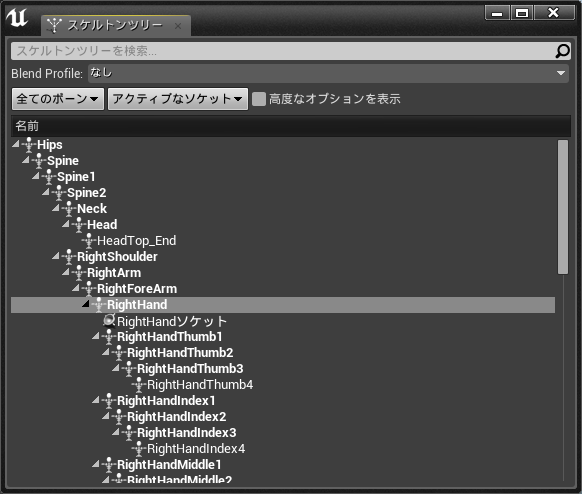Screen dimensions: 582x494
Task: Click the bone icon beside RightHandThumb3
Action: (129, 369)
